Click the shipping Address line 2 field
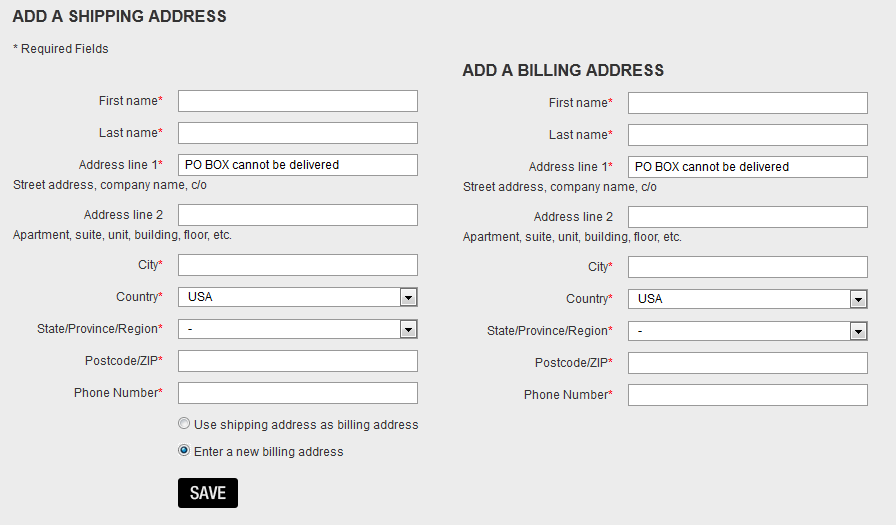This screenshot has width=896, height=525. click(298, 215)
